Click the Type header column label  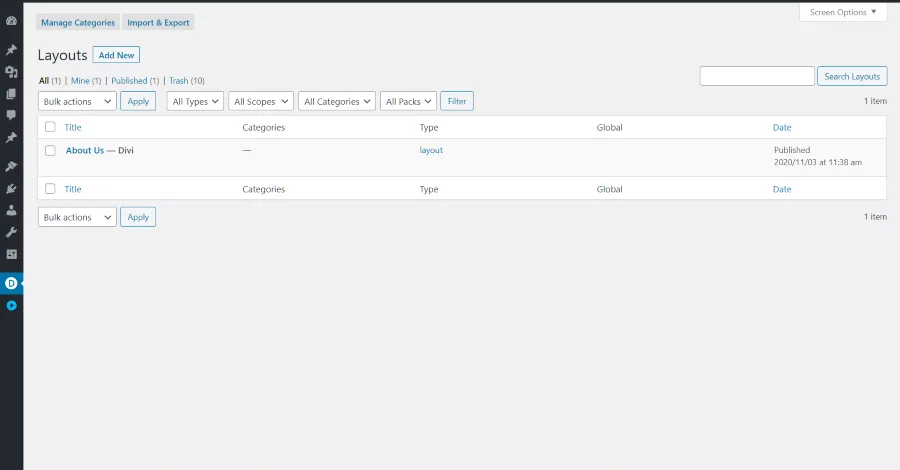[429, 127]
